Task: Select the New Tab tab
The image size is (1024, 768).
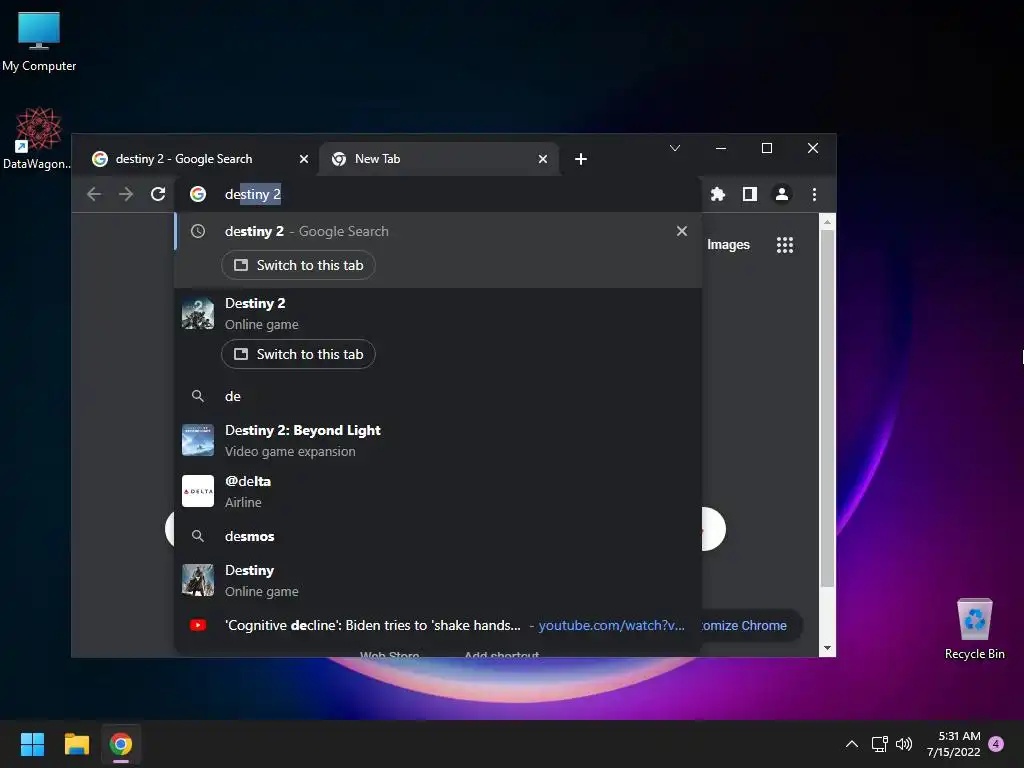Action: pyautogui.click(x=438, y=159)
